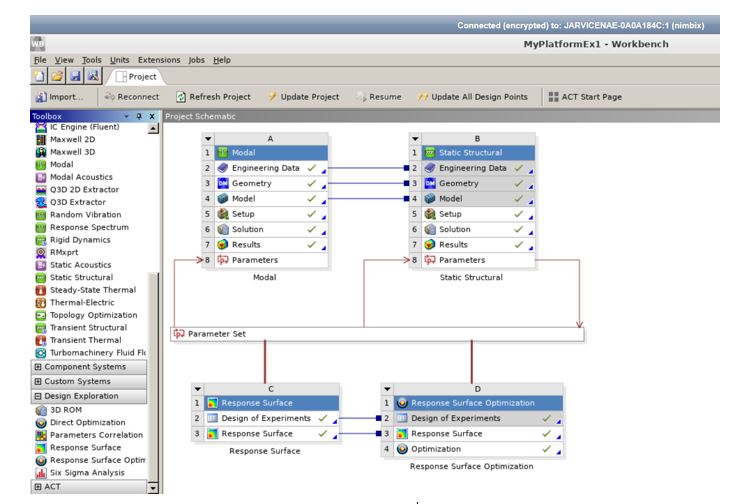Select the Project tab

136,77
